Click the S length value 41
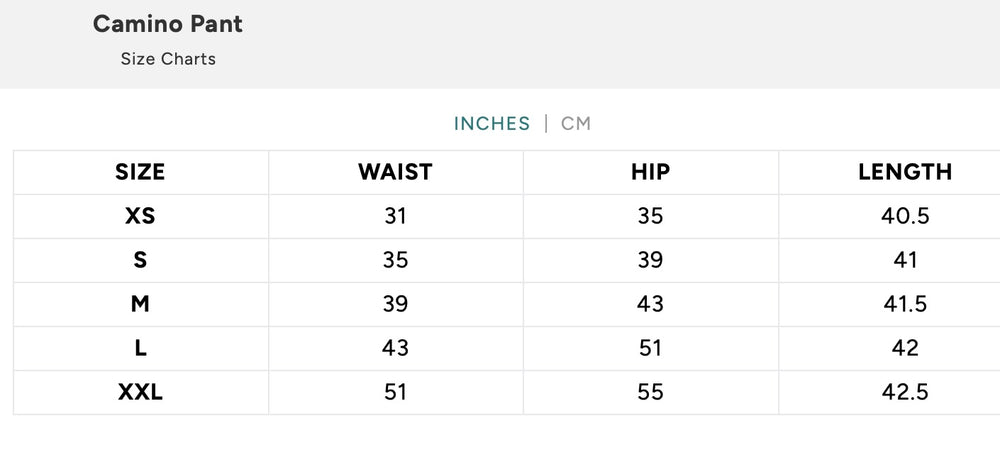The image size is (1000, 450). 905,260
